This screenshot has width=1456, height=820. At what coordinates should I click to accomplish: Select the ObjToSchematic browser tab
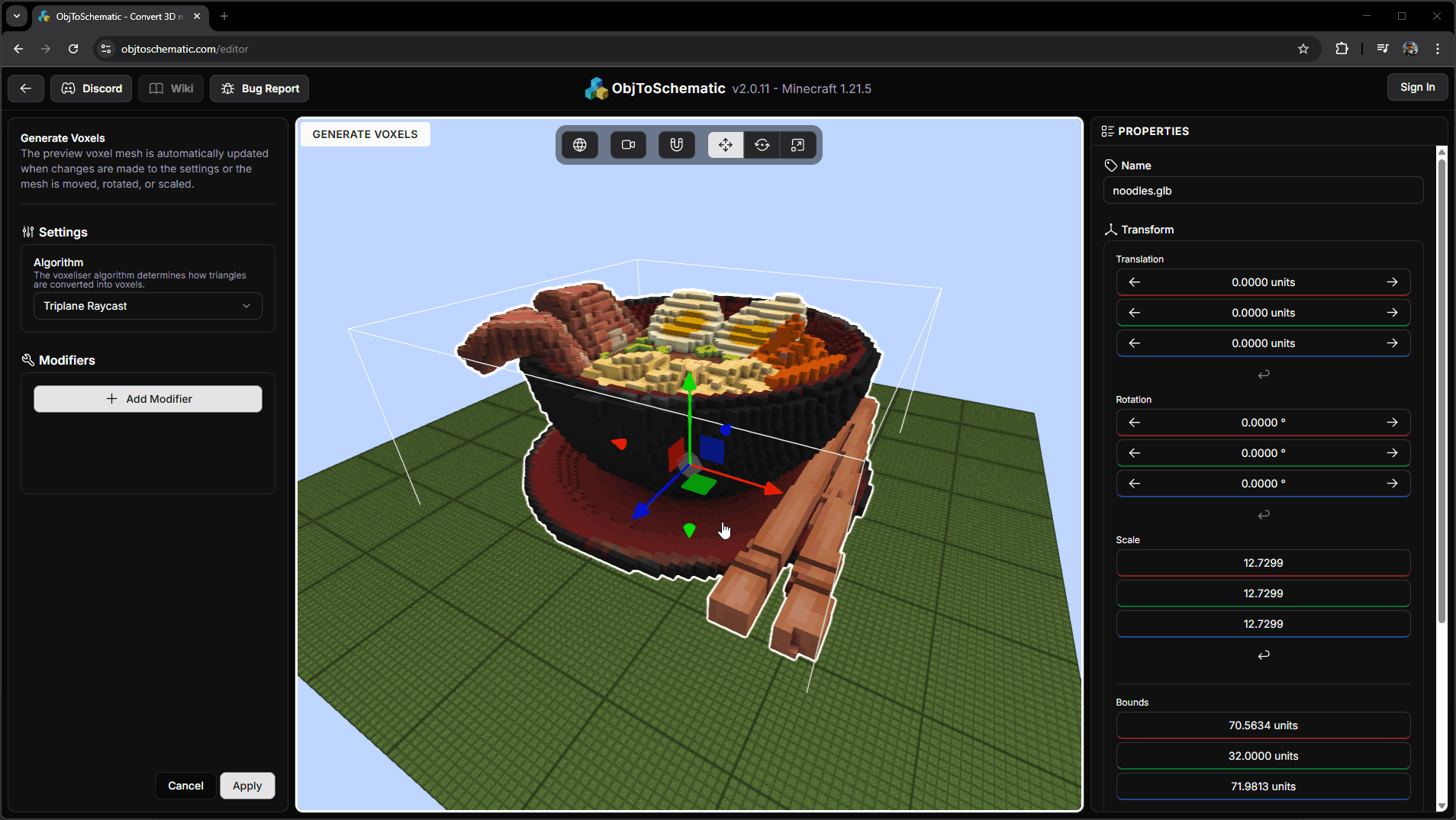click(120, 16)
